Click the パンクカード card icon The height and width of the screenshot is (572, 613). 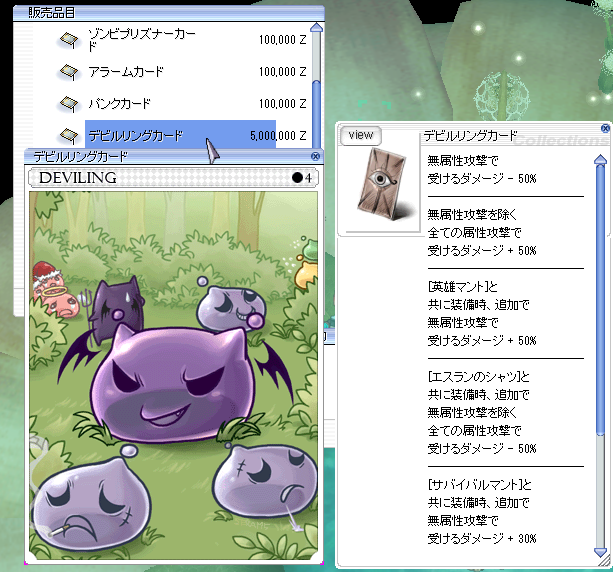click(x=69, y=104)
